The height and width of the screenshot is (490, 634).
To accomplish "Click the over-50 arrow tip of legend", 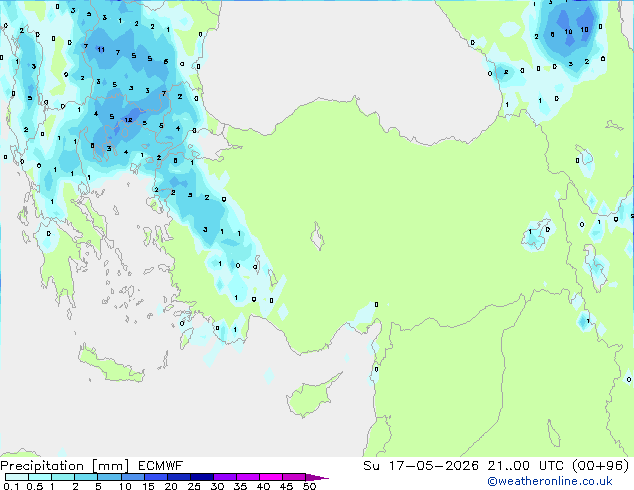I will [317, 477].
